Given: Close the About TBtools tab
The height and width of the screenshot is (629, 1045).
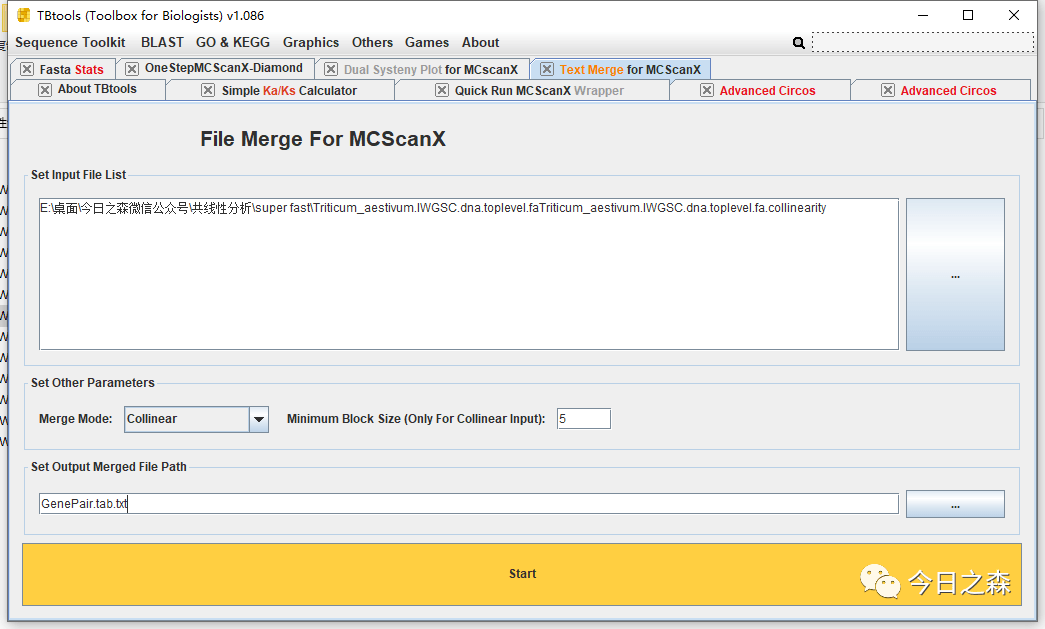Looking at the screenshot, I should pyautogui.click(x=45, y=90).
